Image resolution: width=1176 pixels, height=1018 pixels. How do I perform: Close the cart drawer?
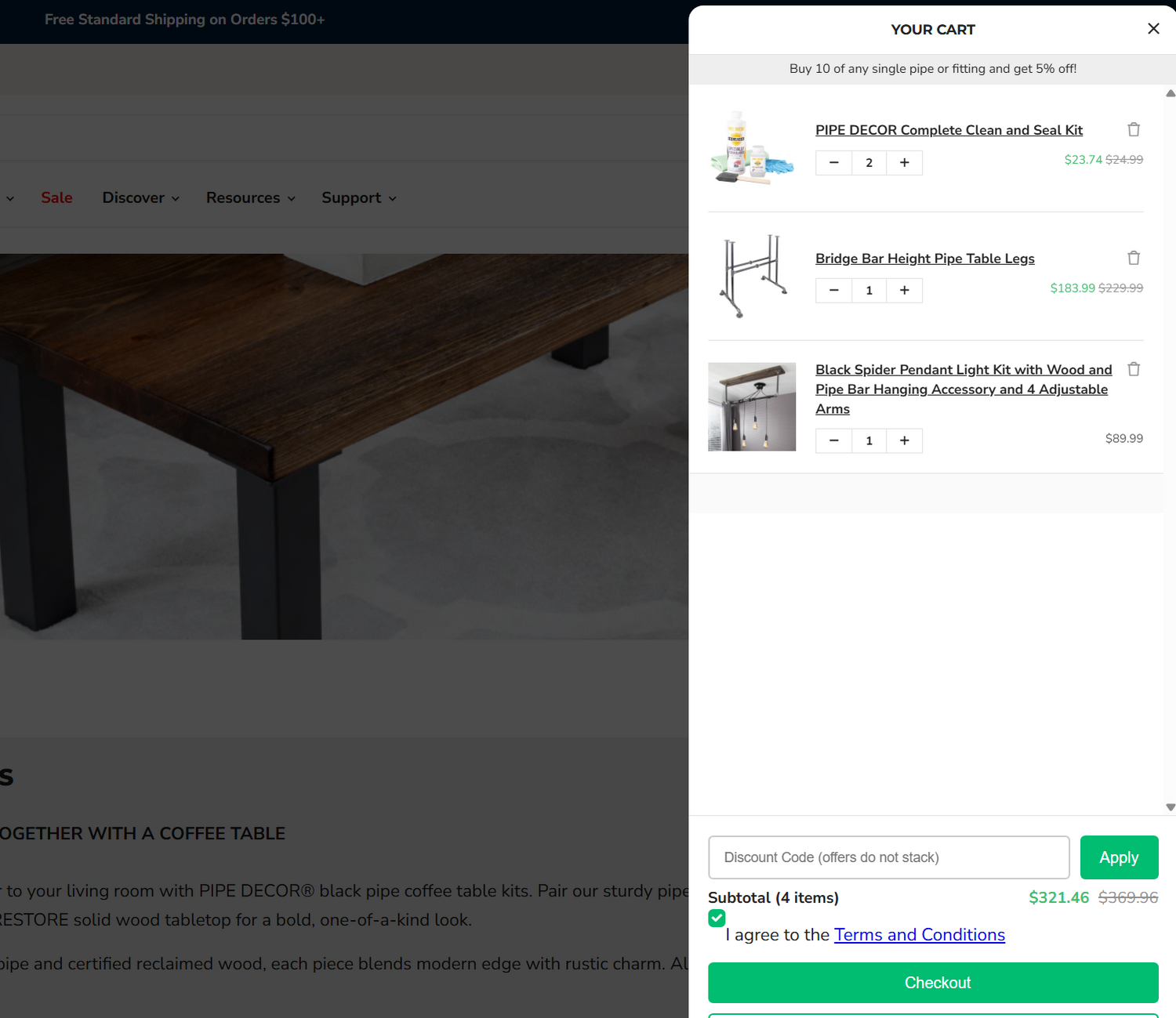(1153, 28)
